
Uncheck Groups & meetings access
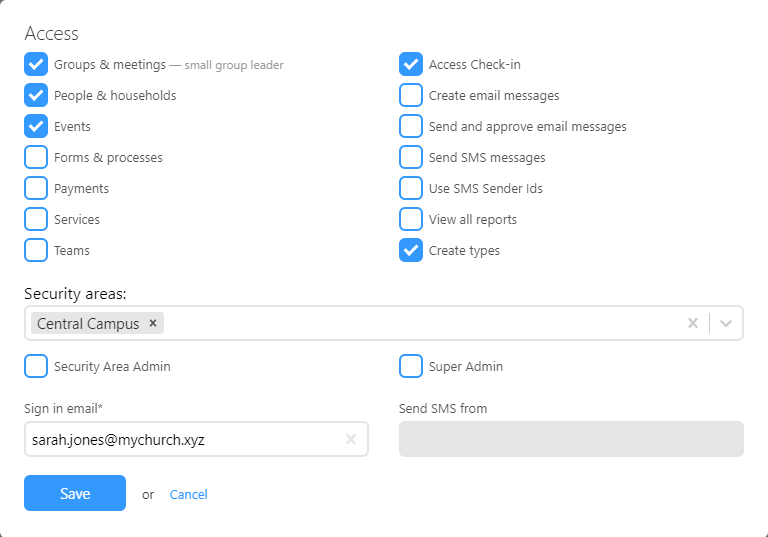(x=36, y=64)
